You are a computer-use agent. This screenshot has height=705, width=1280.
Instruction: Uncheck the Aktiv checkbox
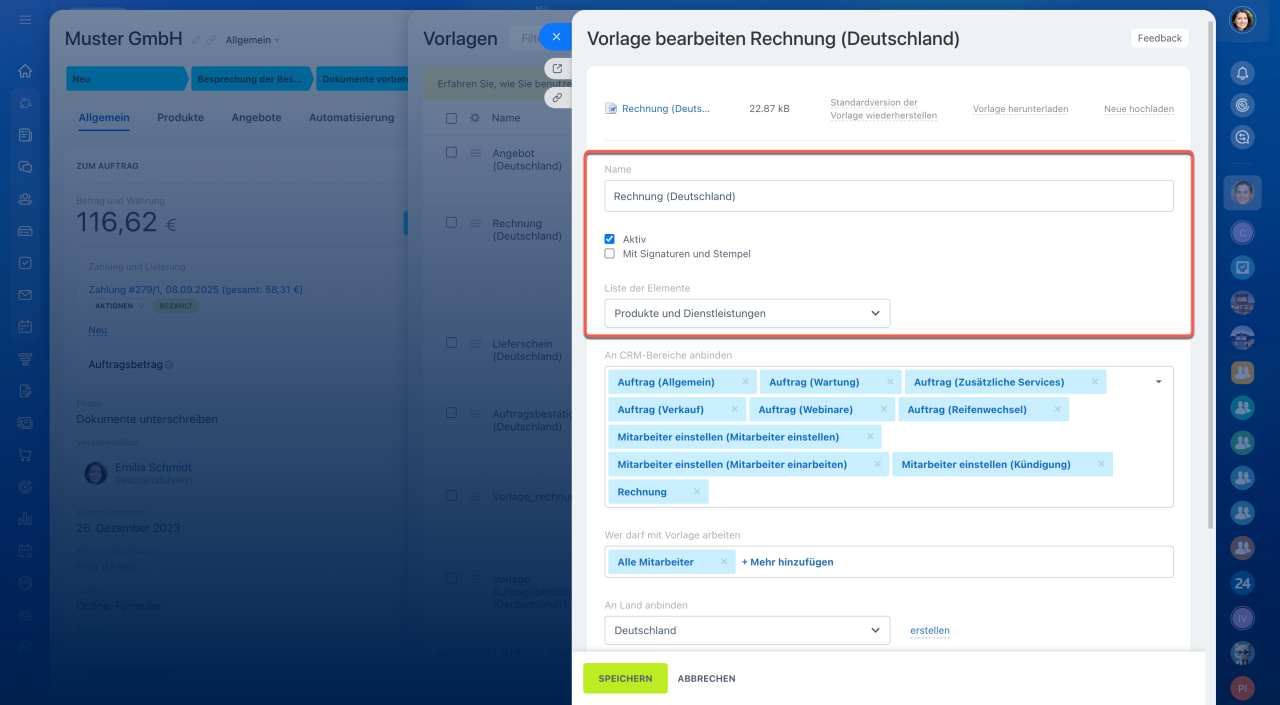pos(610,239)
